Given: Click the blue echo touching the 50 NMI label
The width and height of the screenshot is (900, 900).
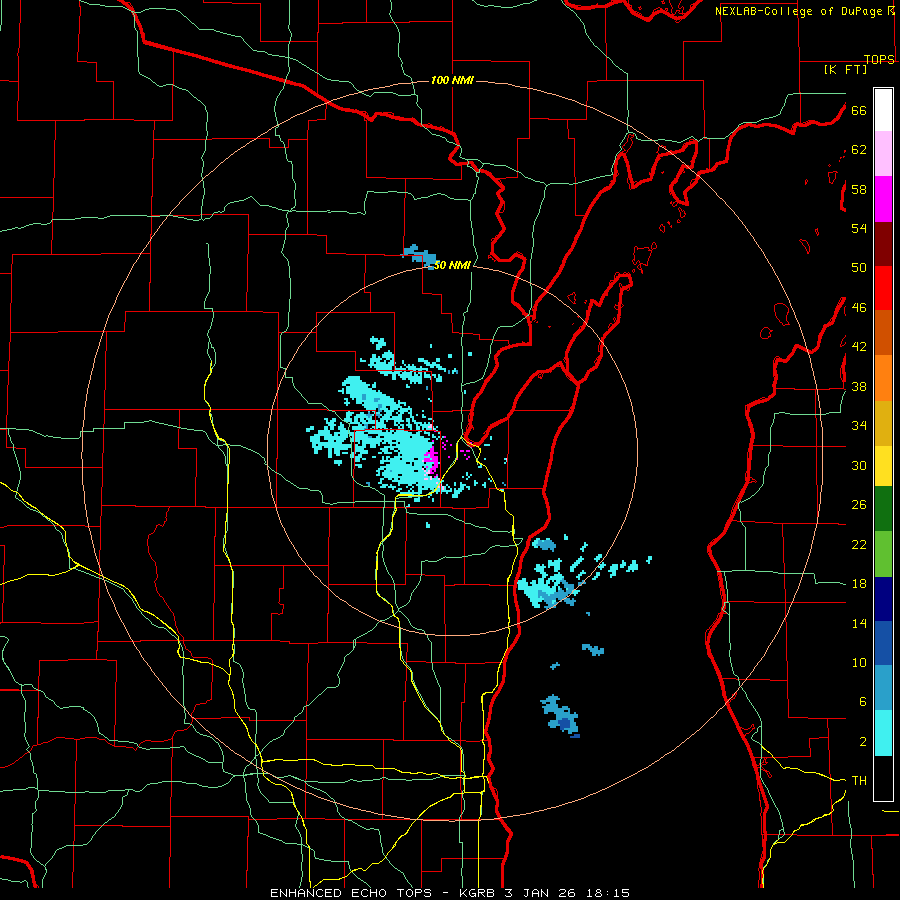Looking at the screenshot, I should [420, 256].
